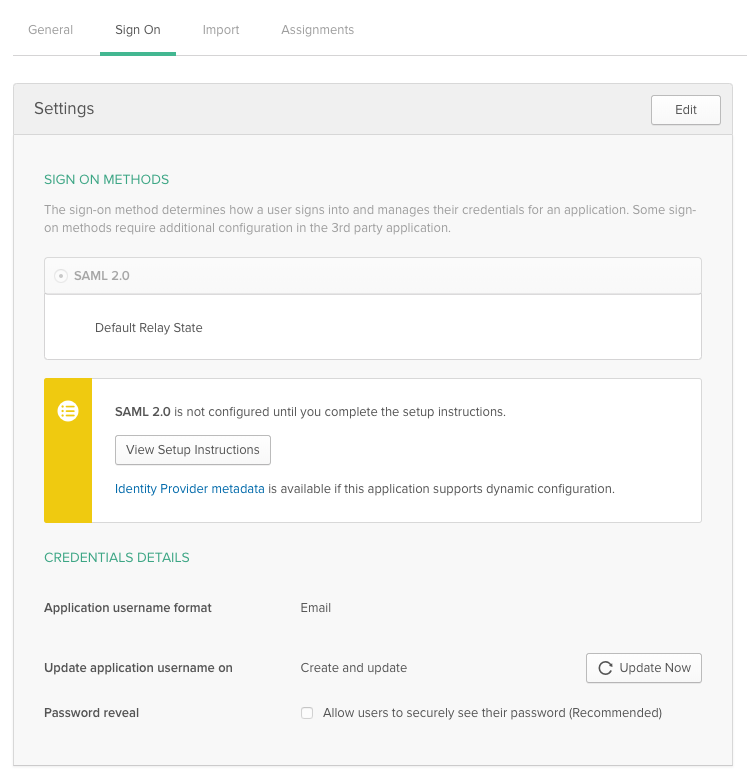
Task: Select the SAML 2.0 radio button
Action: point(61,276)
